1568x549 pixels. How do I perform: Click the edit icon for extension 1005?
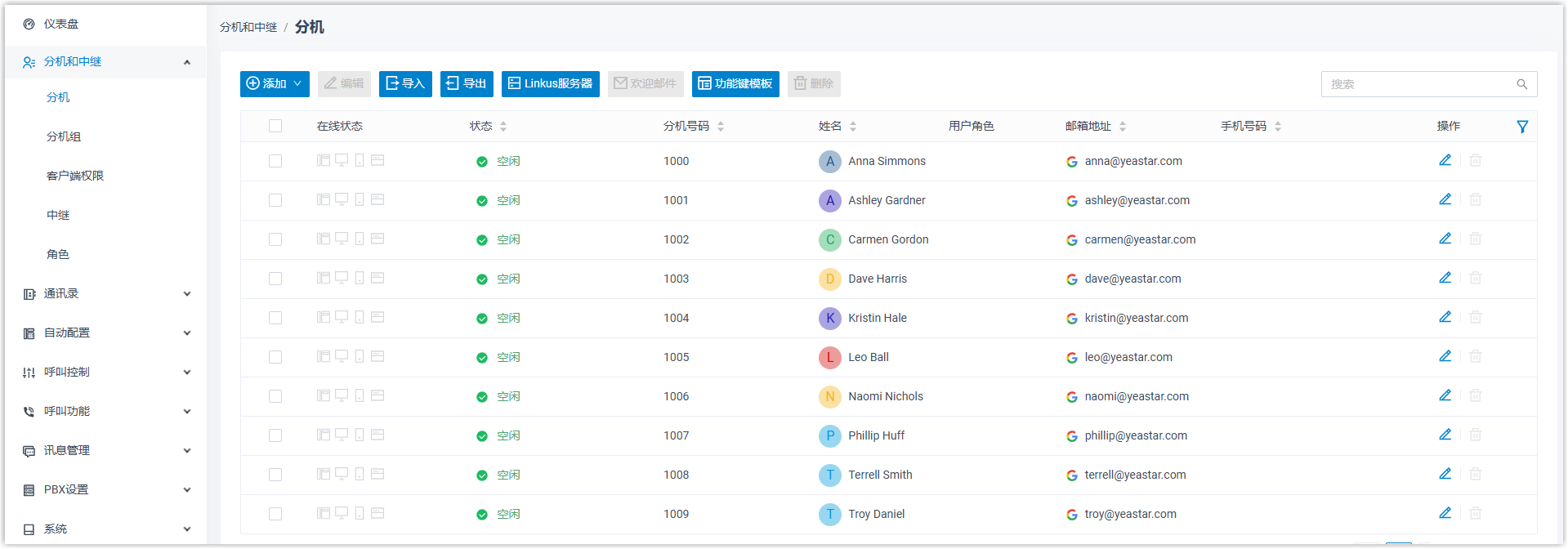pos(1445,356)
